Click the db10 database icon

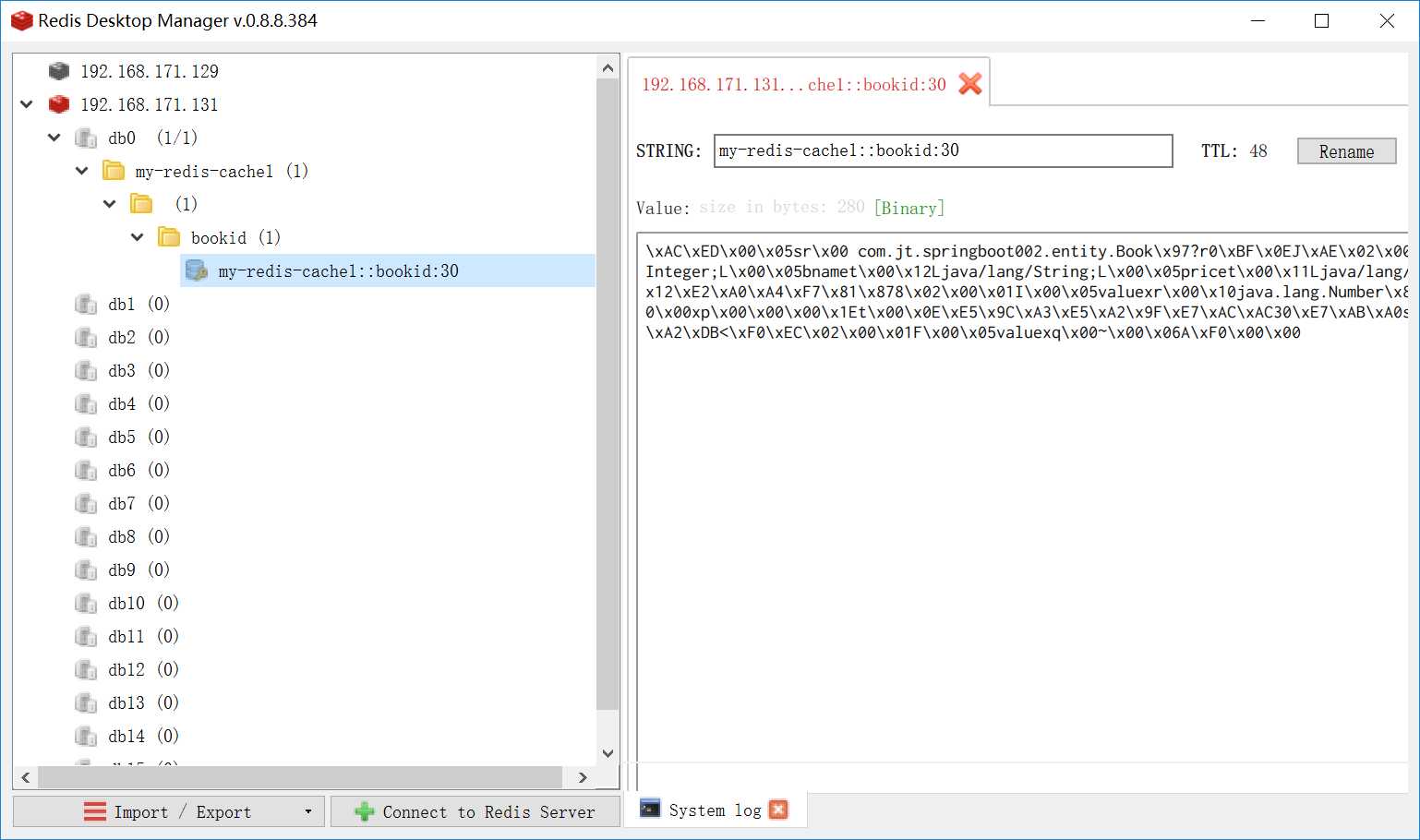coord(86,603)
